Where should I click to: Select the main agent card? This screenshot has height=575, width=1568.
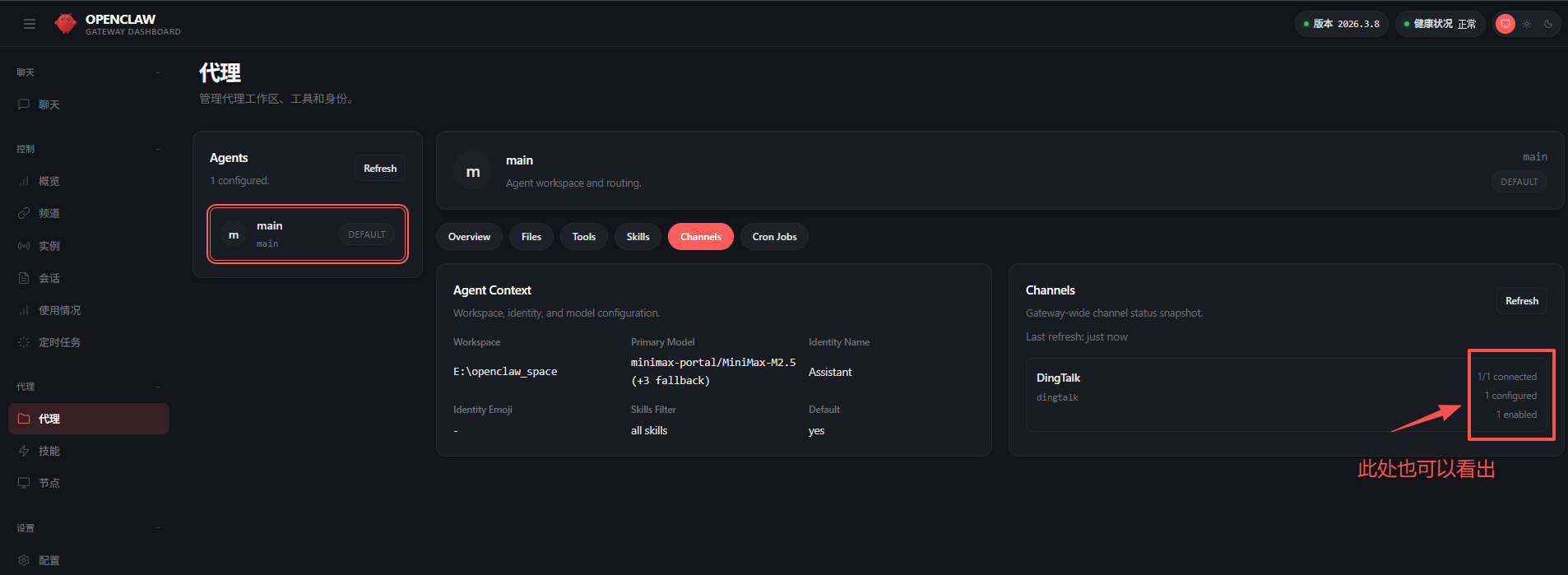coord(308,234)
